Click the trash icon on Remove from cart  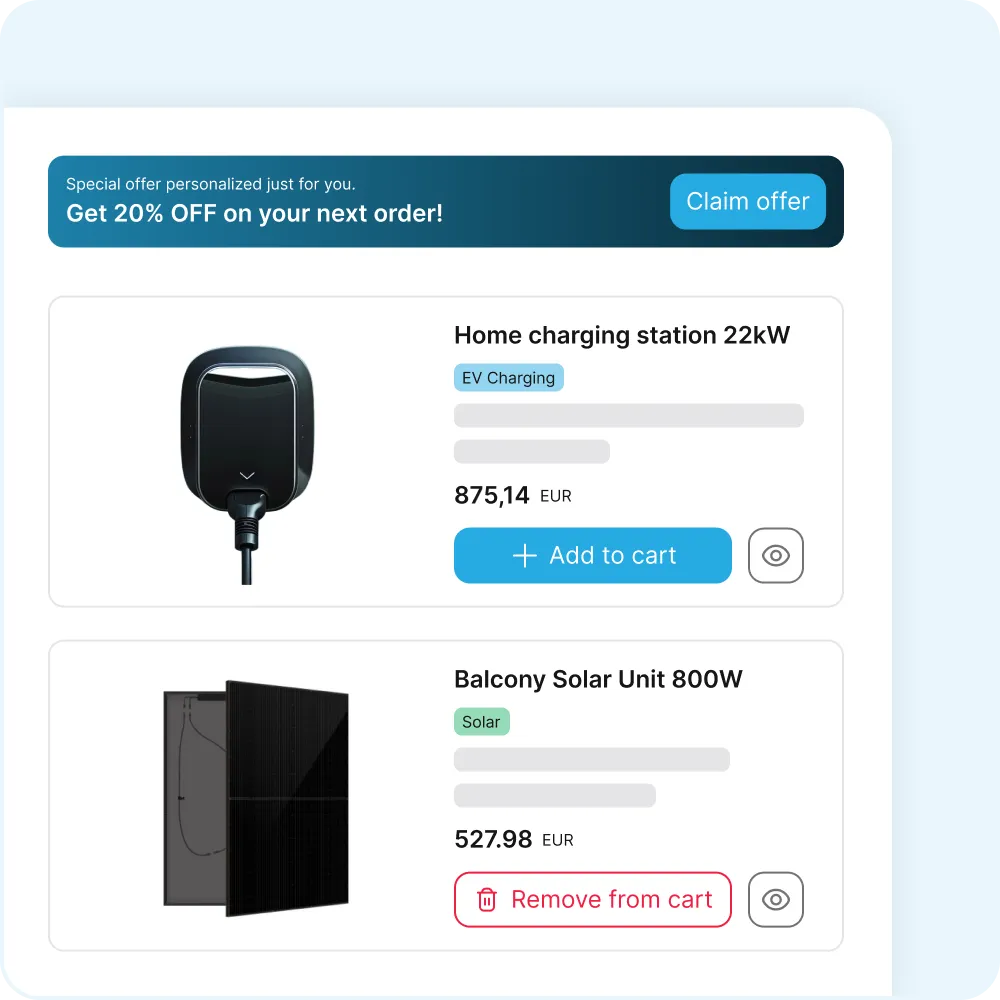pyautogui.click(x=487, y=900)
